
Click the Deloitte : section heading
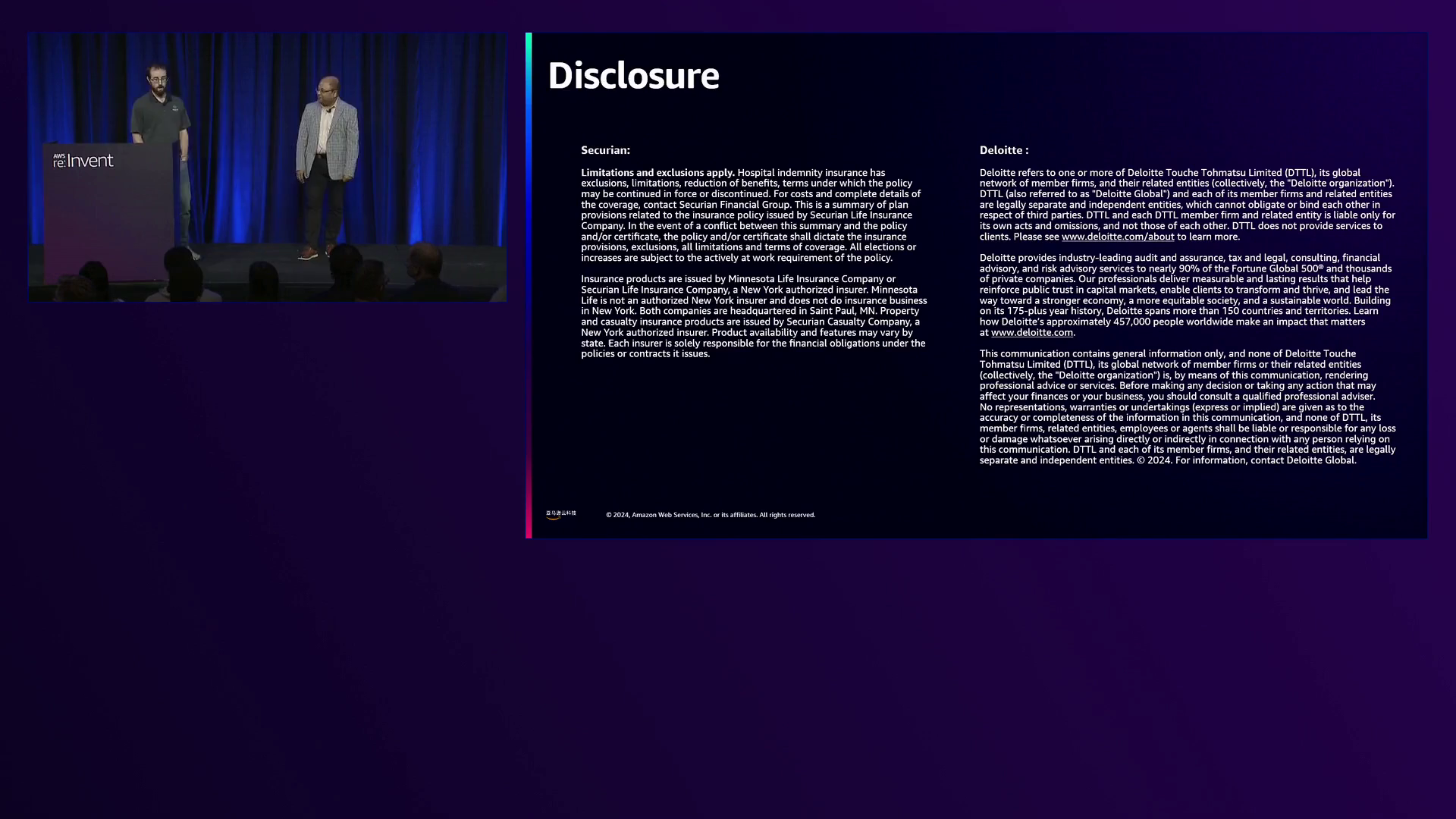[1003, 150]
